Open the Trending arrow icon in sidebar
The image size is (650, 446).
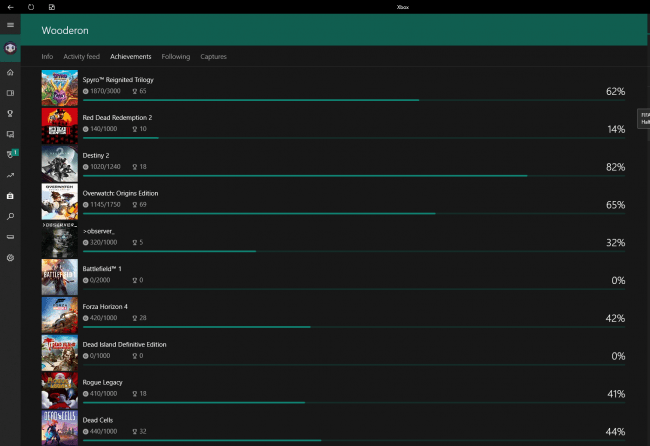pos(10,175)
